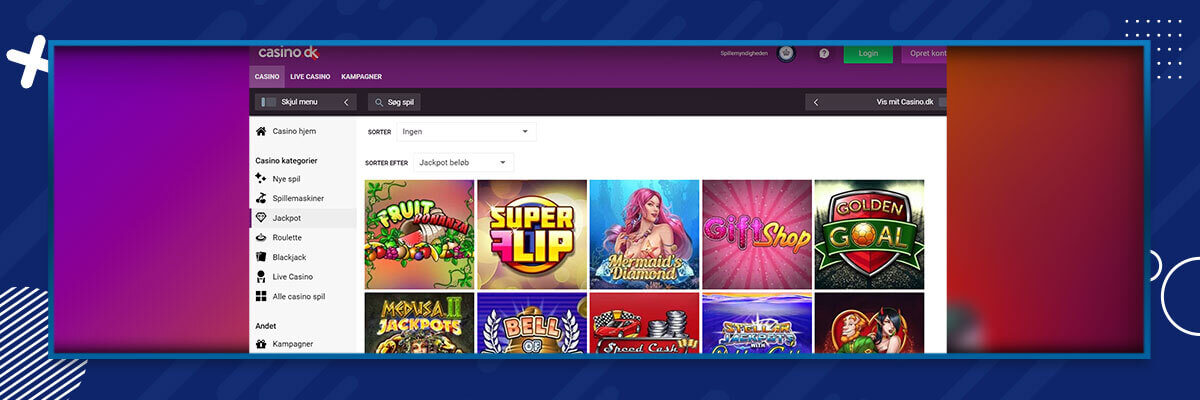The width and height of the screenshot is (1200, 400).
Task: Open the Sorter dropdown showing Ingen
Action: pos(466,131)
